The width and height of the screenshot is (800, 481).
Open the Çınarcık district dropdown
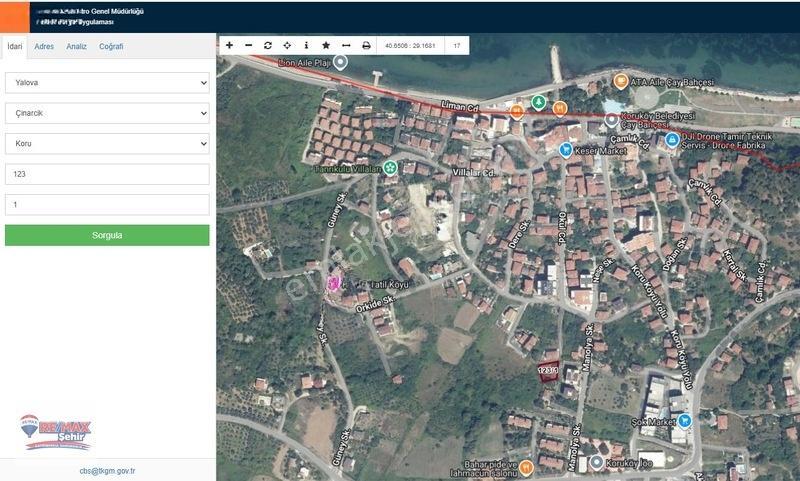pyautogui.click(x=107, y=113)
